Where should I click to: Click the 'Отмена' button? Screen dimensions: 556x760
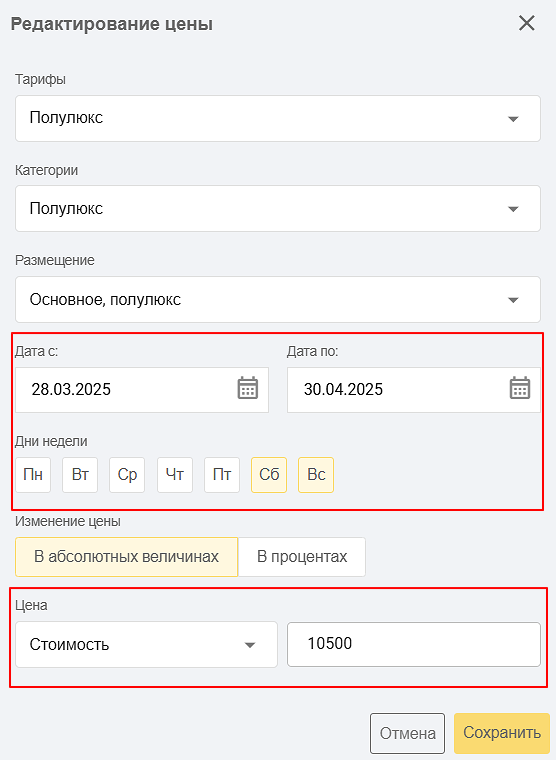click(407, 733)
